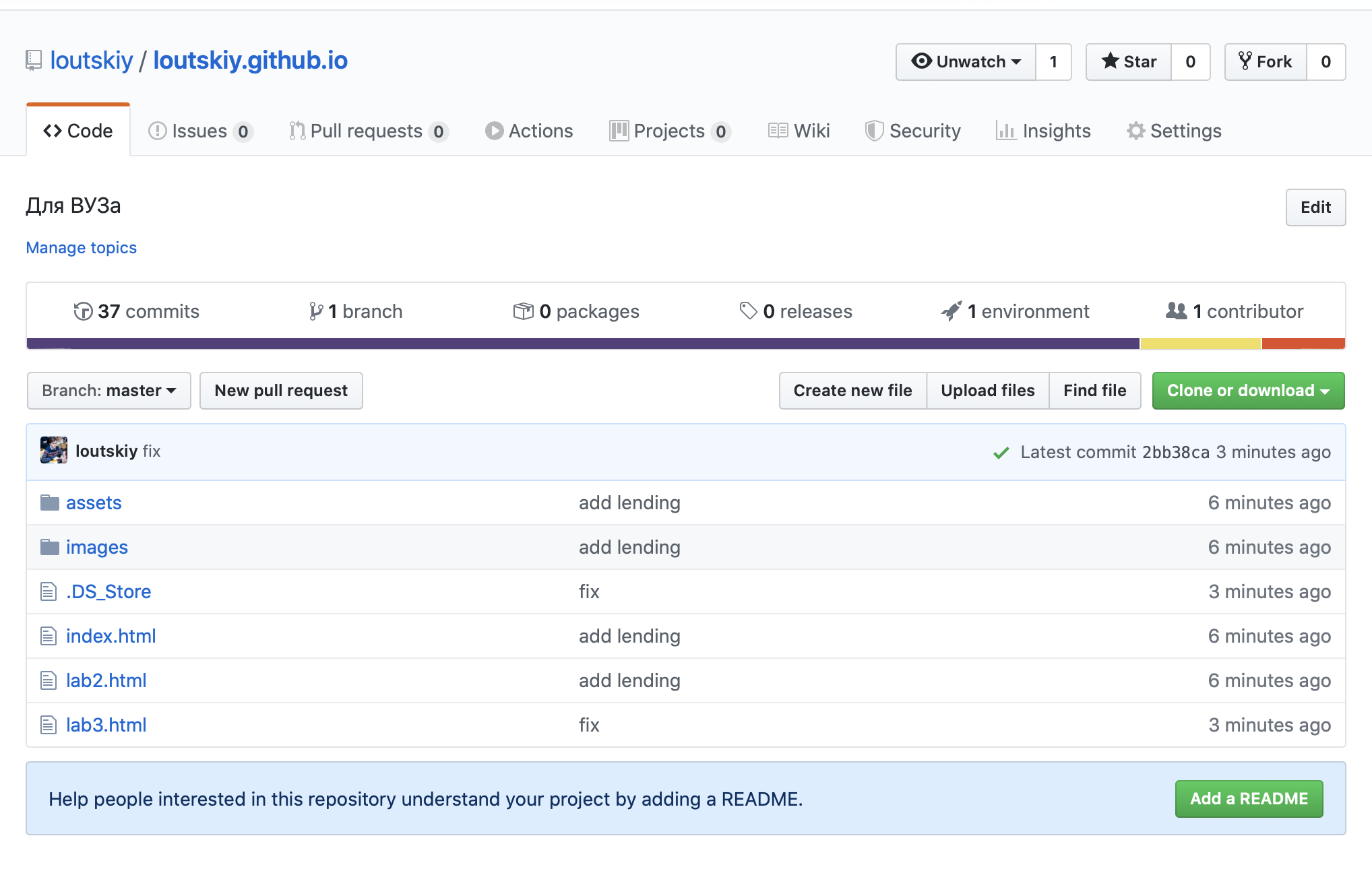Click the green commit status checkmark
The image size is (1372, 869).
pos(1001,453)
